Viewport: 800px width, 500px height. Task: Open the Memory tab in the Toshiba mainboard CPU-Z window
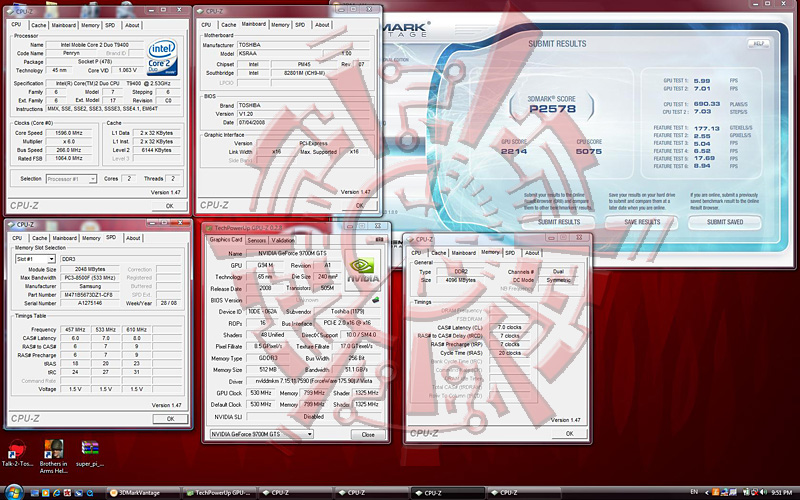pyautogui.click(x=280, y=24)
